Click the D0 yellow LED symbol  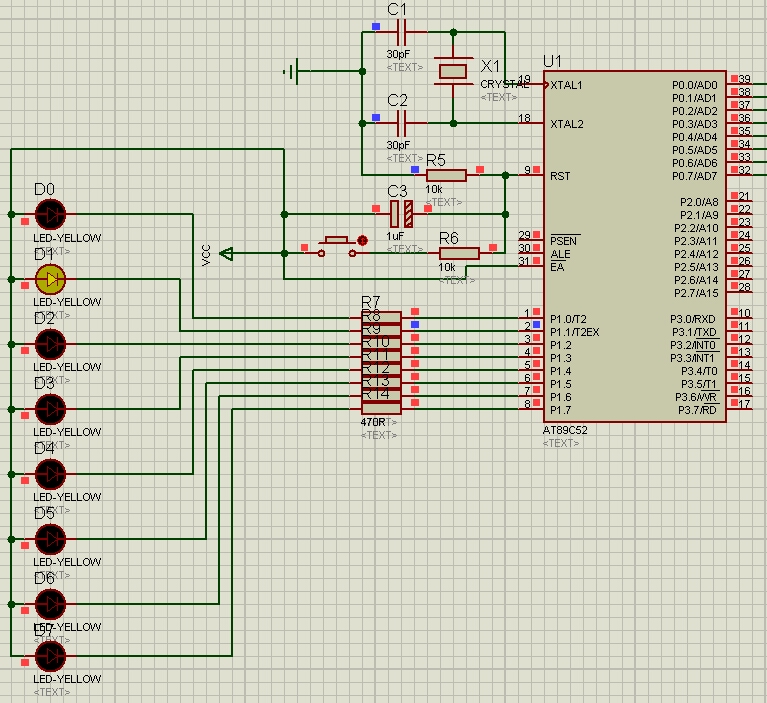(50, 214)
